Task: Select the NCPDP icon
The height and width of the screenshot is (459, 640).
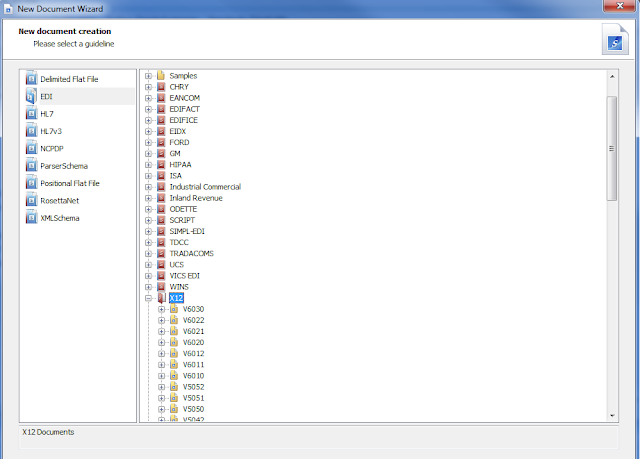Action: point(31,148)
